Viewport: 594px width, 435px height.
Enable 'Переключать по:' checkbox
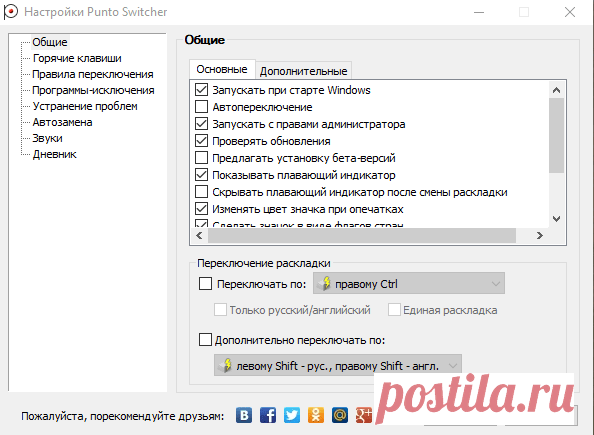(205, 284)
